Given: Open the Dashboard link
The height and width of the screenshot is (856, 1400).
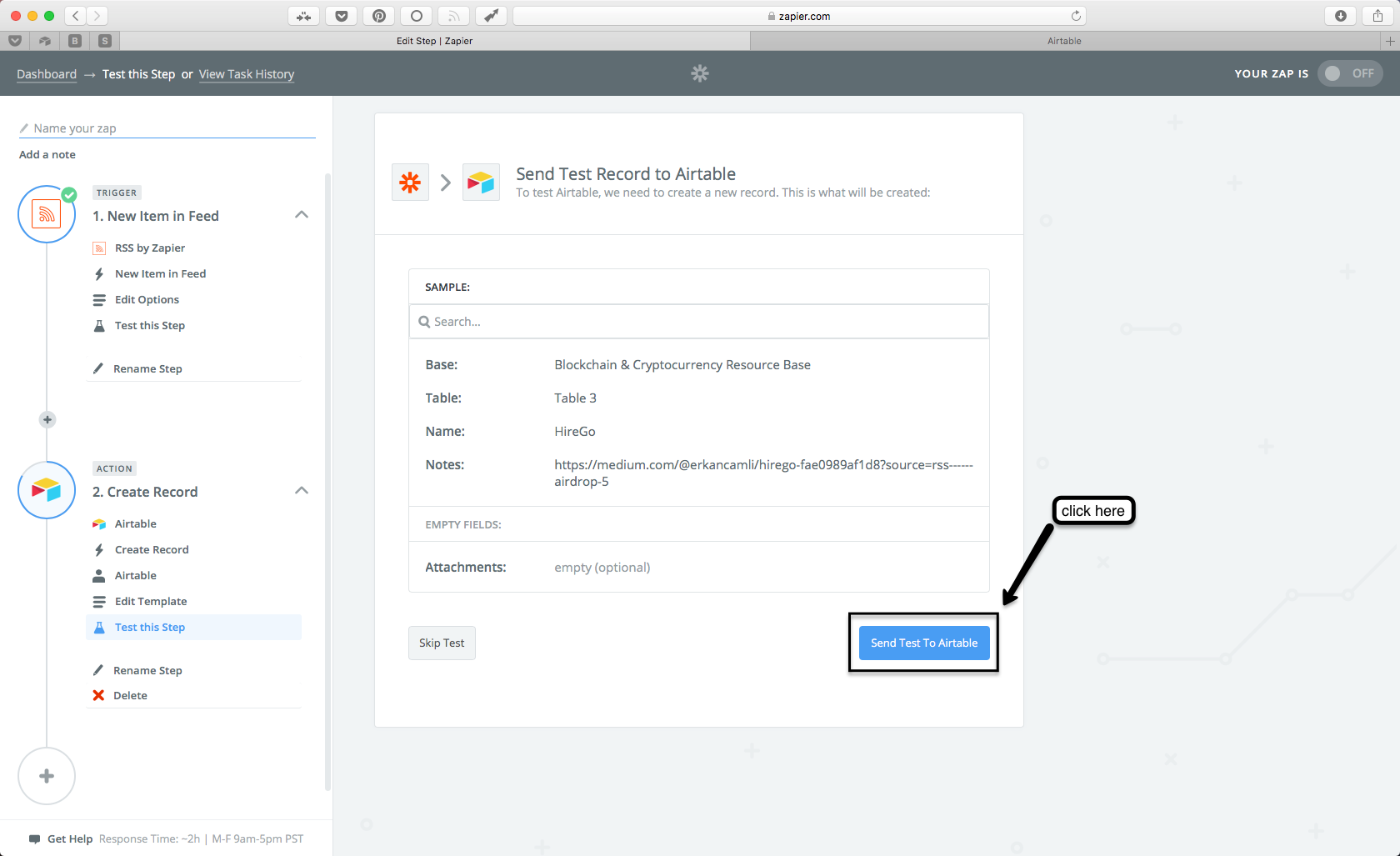Looking at the screenshot, I should pos(47,74).
